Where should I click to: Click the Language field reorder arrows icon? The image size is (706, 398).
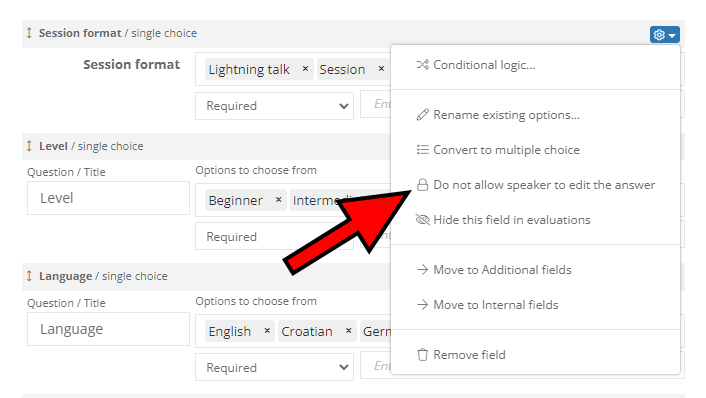click(x=29, y=276)
